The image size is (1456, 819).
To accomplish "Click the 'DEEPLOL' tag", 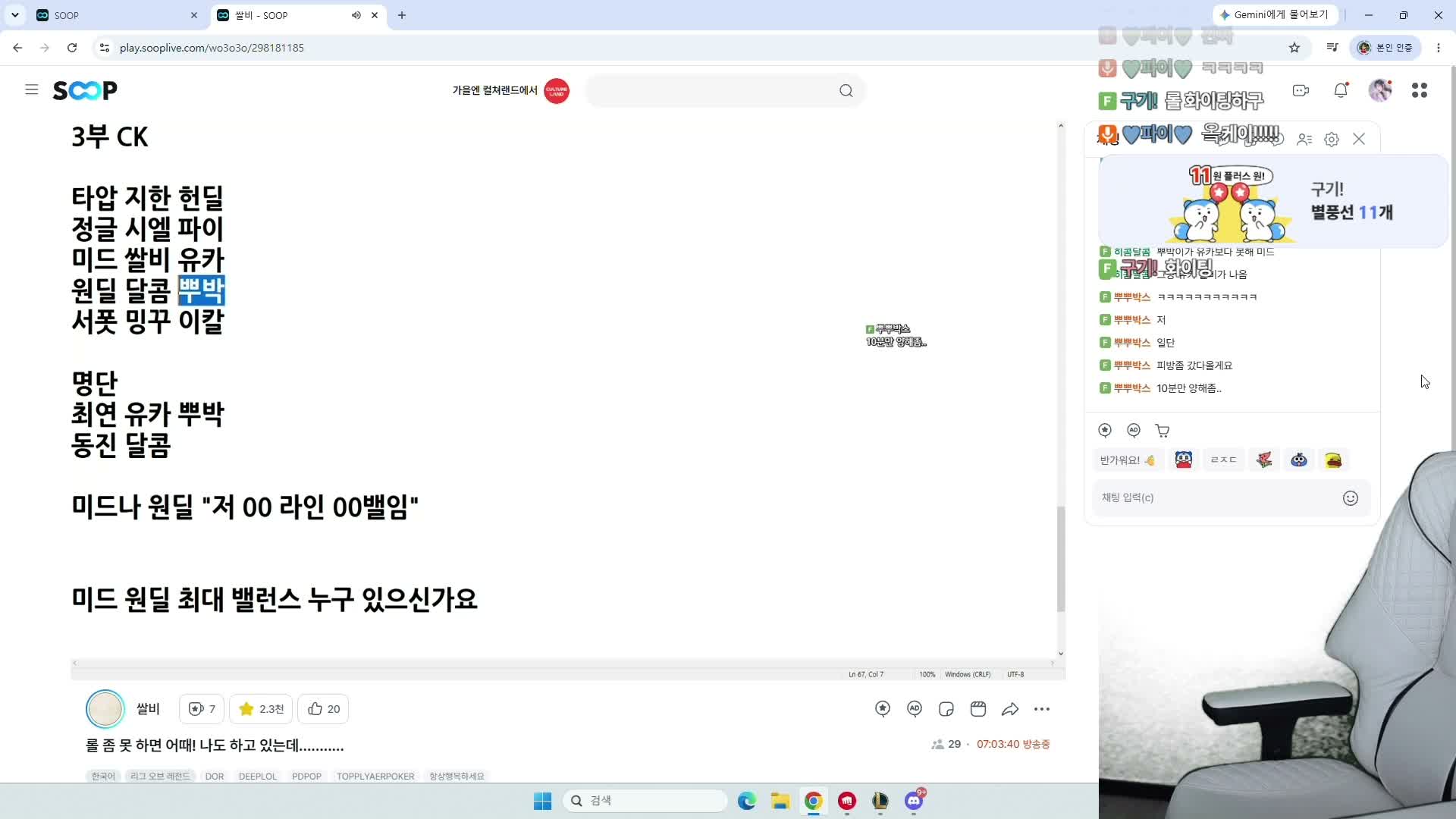I will (258, 777).
